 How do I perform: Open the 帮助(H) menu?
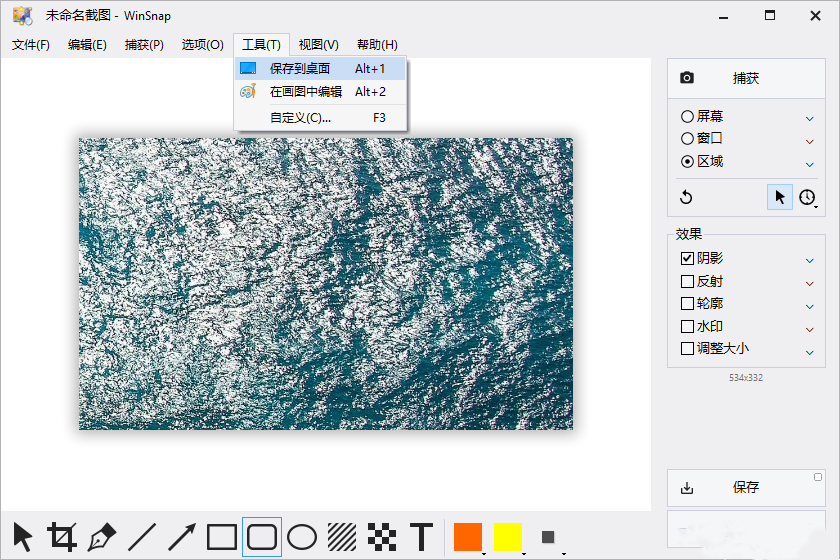377,45
